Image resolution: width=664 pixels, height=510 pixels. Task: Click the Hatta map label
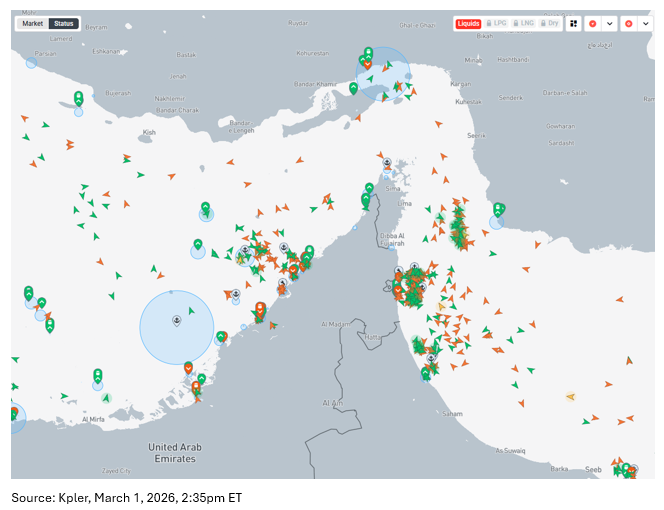coord(373,337)
